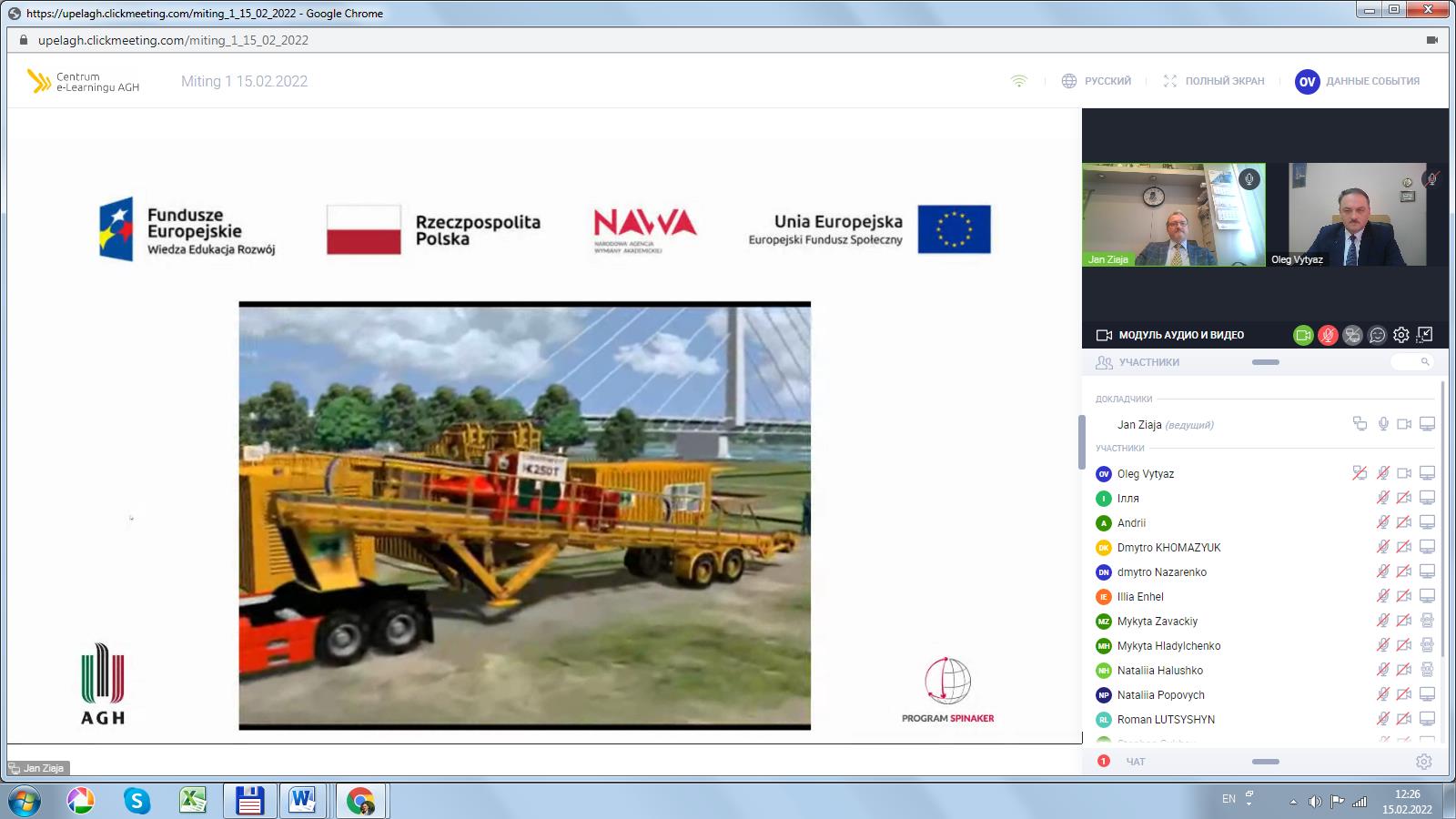Screen dimensions: 1456x819
Task: Open the Русский language selector
Action: (1097, 81)
